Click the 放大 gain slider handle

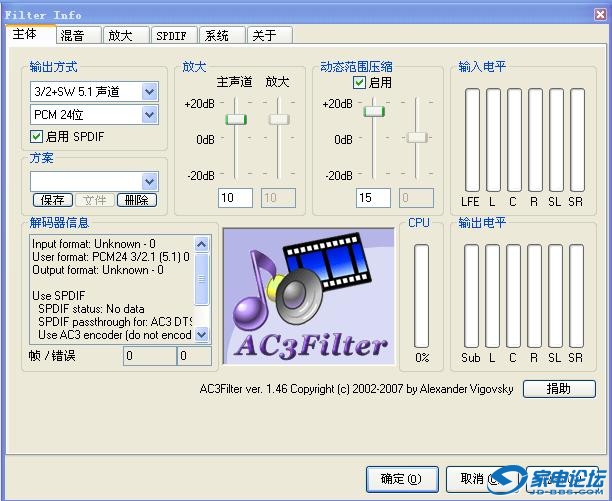(x=279, y=119)
